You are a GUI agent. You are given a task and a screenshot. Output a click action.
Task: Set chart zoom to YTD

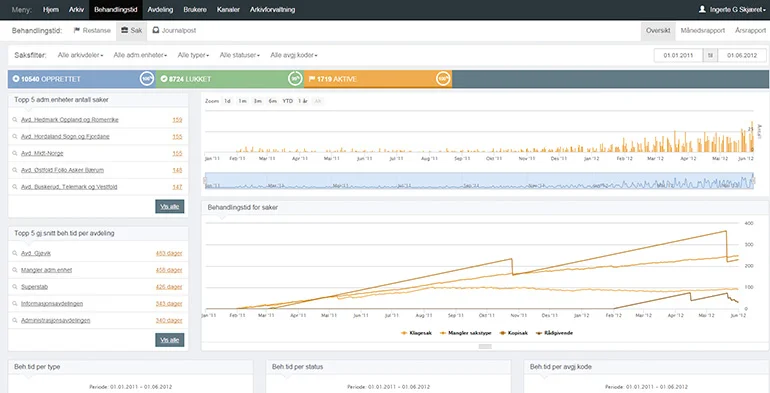click(288, 101)
